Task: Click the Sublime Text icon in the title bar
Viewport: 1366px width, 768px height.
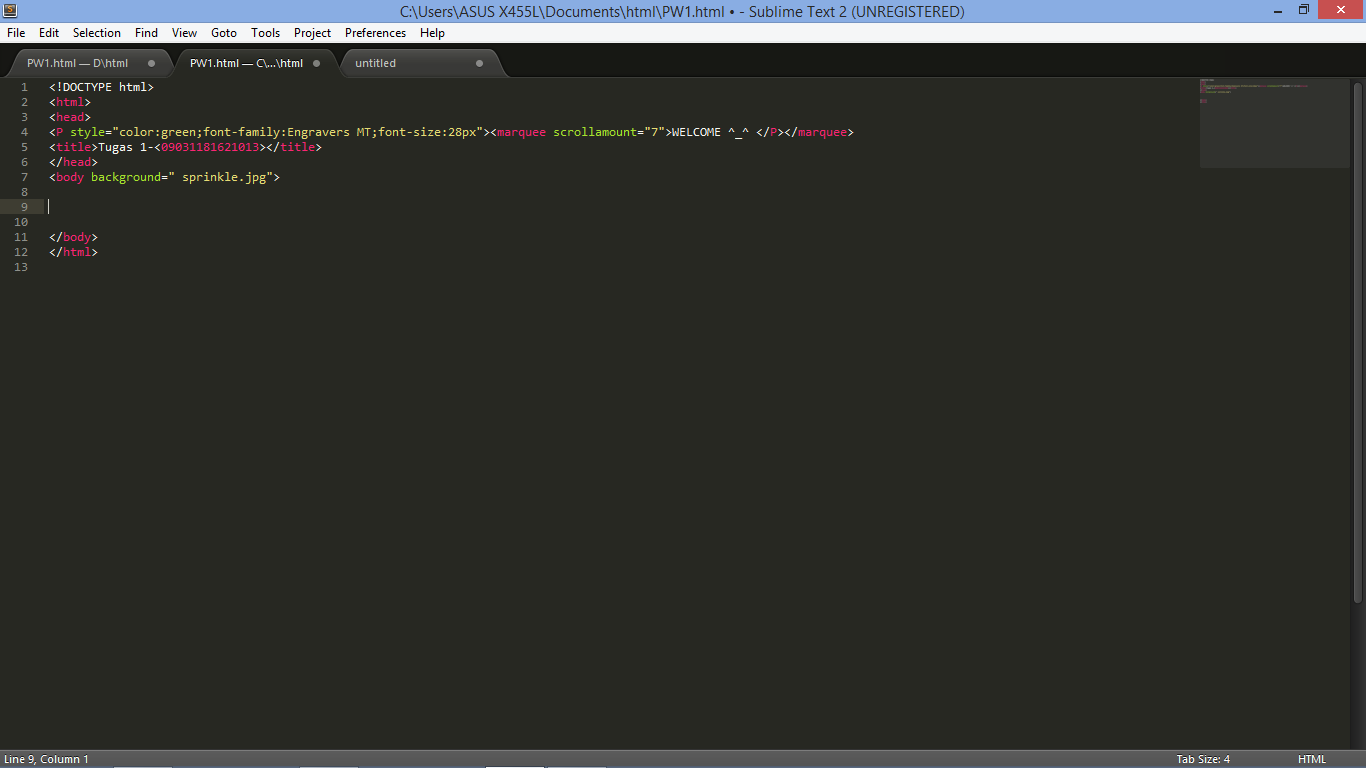Action: click(x=11, y=11)
